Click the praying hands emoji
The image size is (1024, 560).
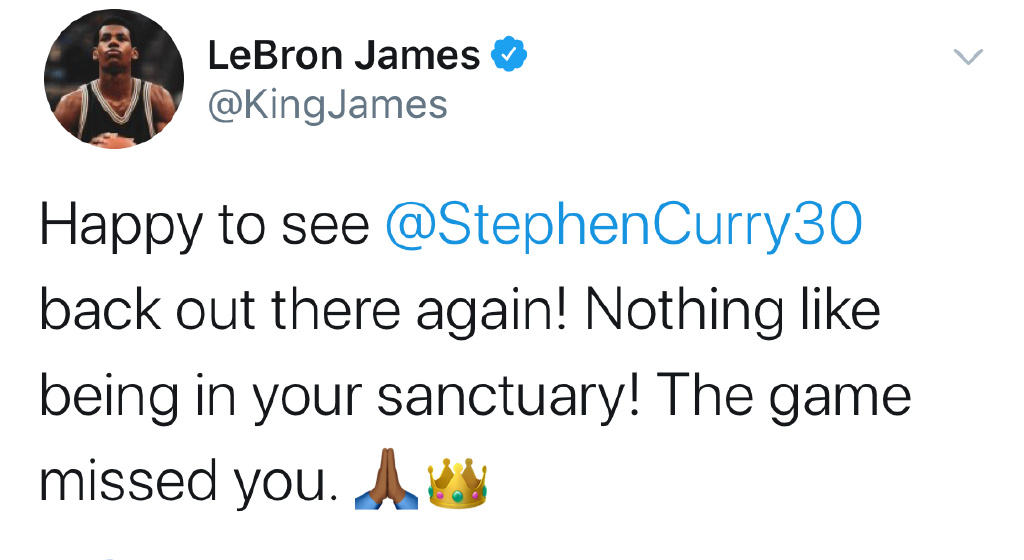388,484
